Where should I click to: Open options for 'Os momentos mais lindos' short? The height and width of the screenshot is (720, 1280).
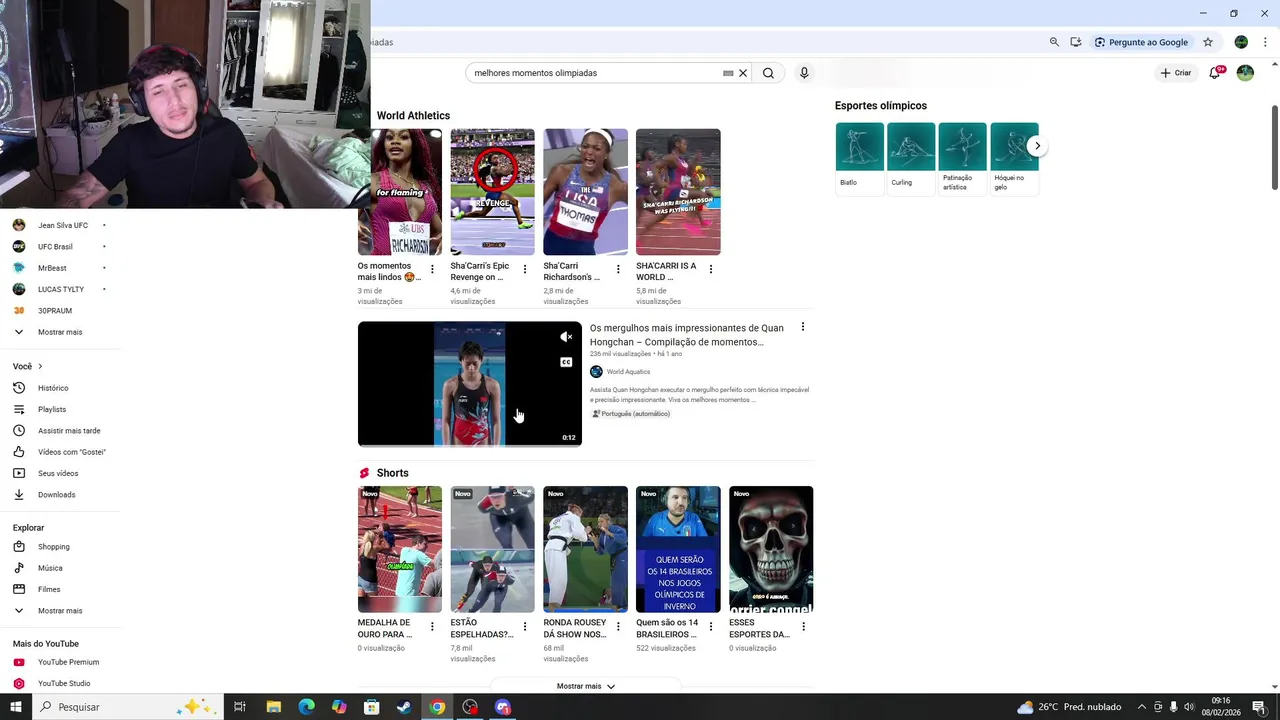click(432, 269)
